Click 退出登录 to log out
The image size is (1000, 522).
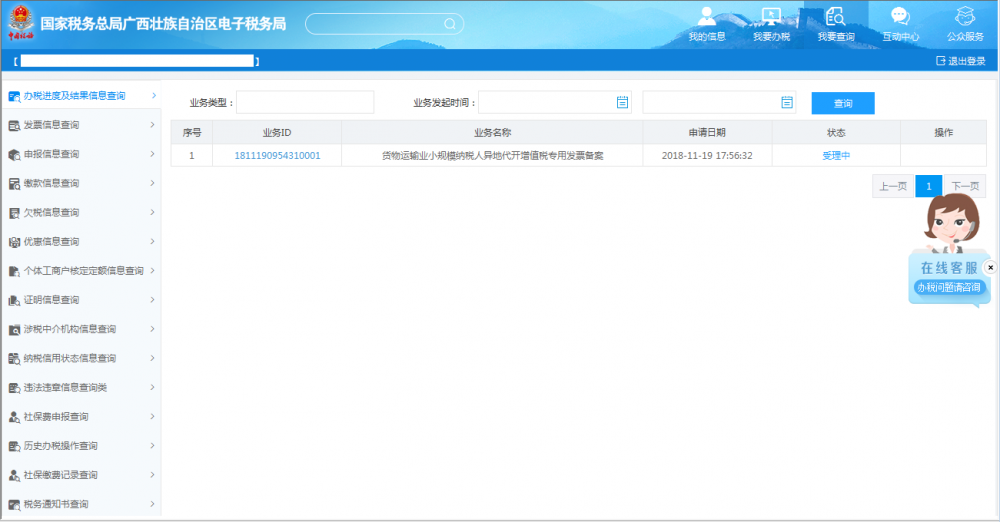[960, 61]
